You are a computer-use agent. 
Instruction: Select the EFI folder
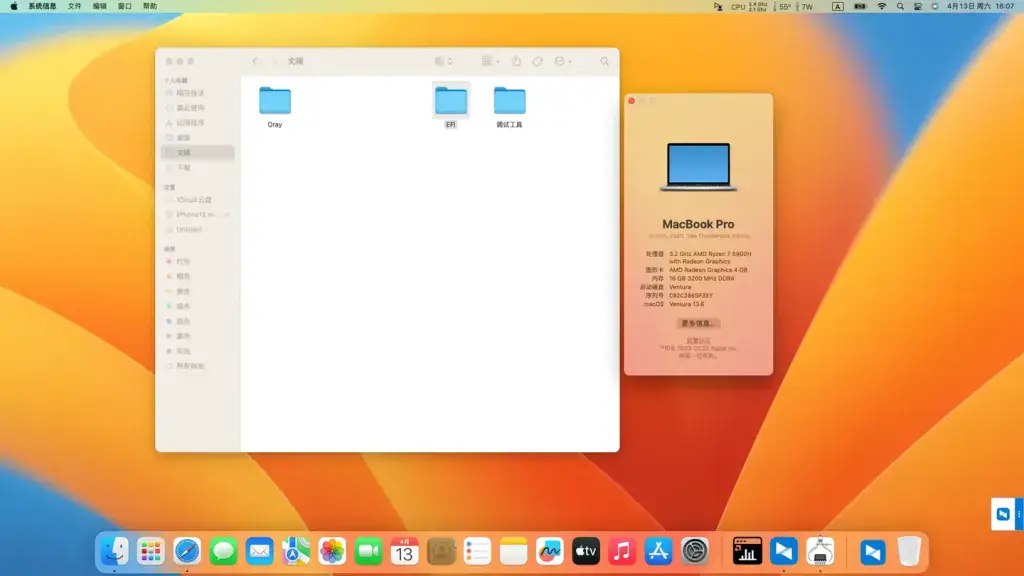click(x=451, y=106)
